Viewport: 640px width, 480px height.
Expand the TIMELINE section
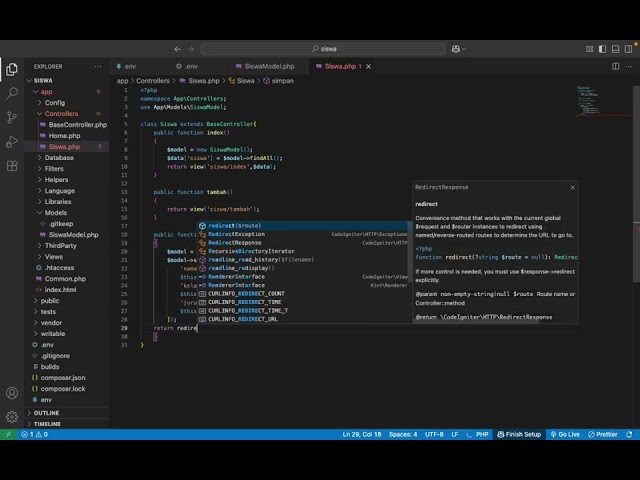pos(67,424)
